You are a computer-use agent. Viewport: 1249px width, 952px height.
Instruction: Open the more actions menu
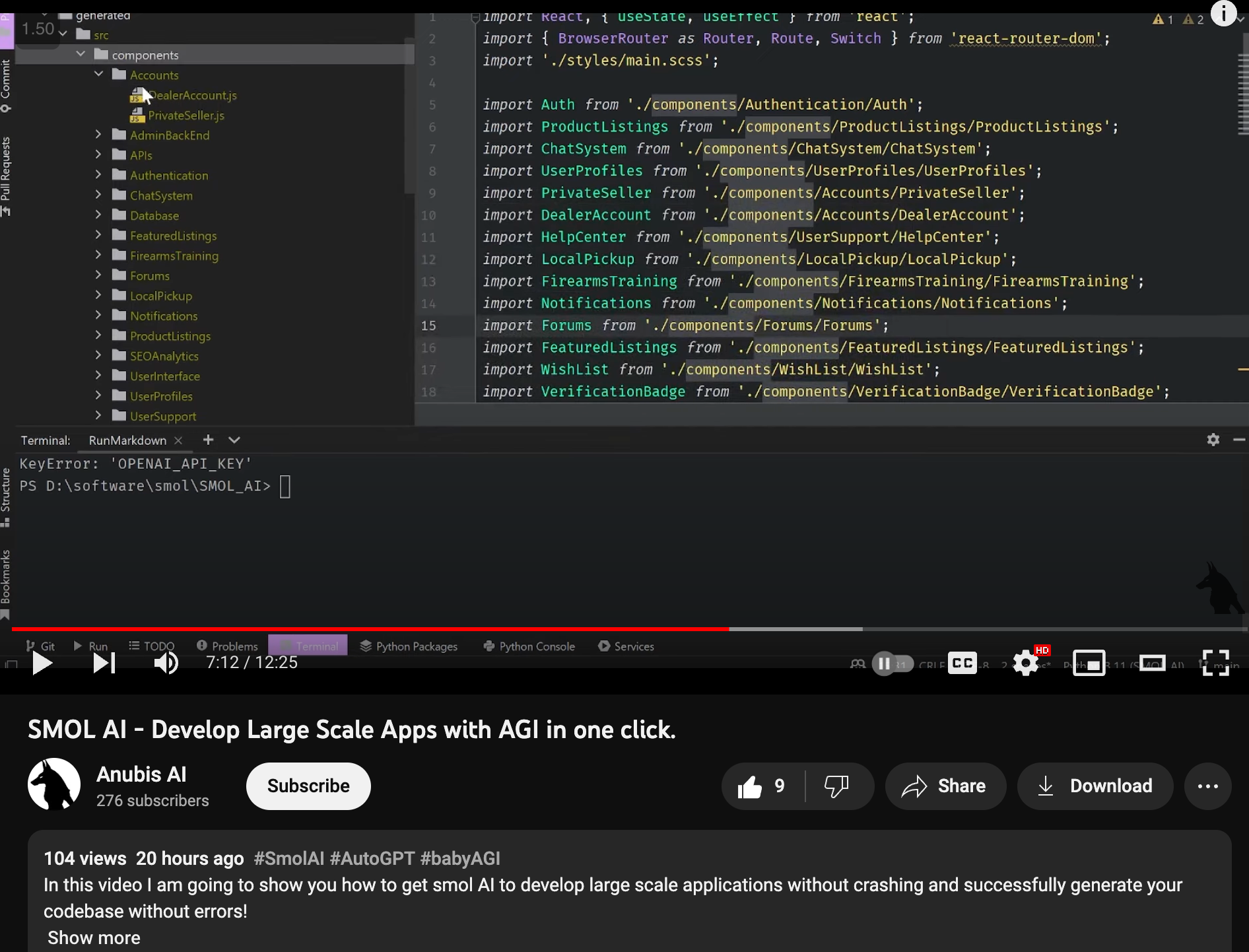1207,786
